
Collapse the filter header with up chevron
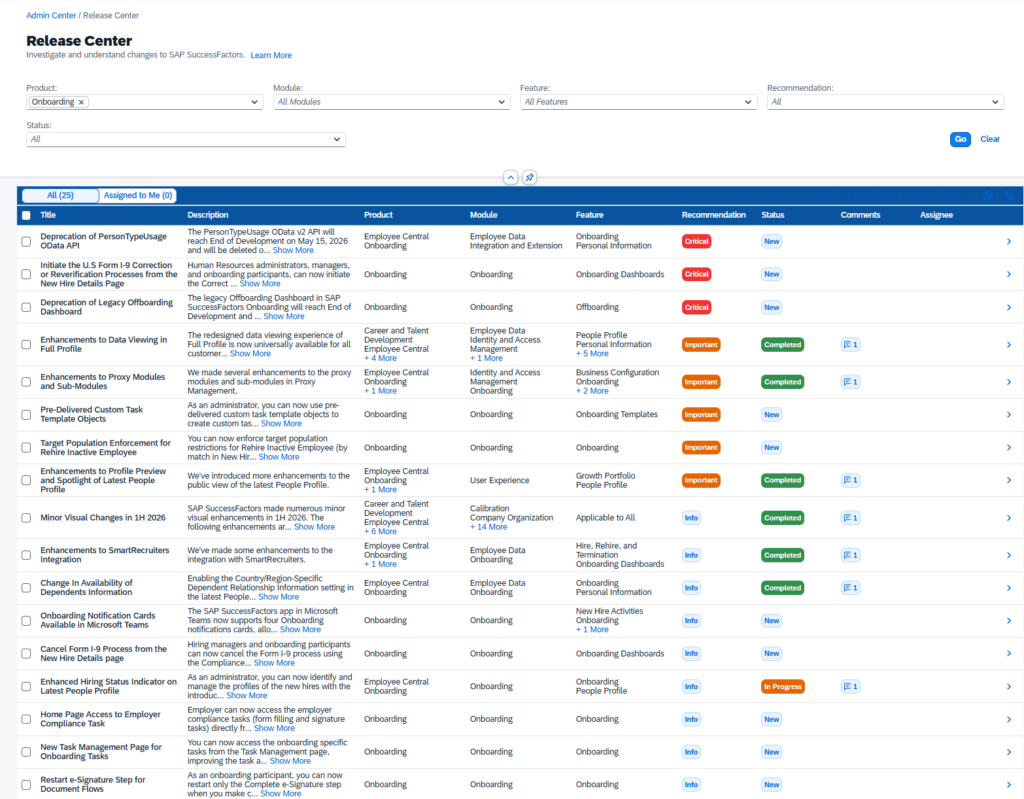[x=511, y=177]
